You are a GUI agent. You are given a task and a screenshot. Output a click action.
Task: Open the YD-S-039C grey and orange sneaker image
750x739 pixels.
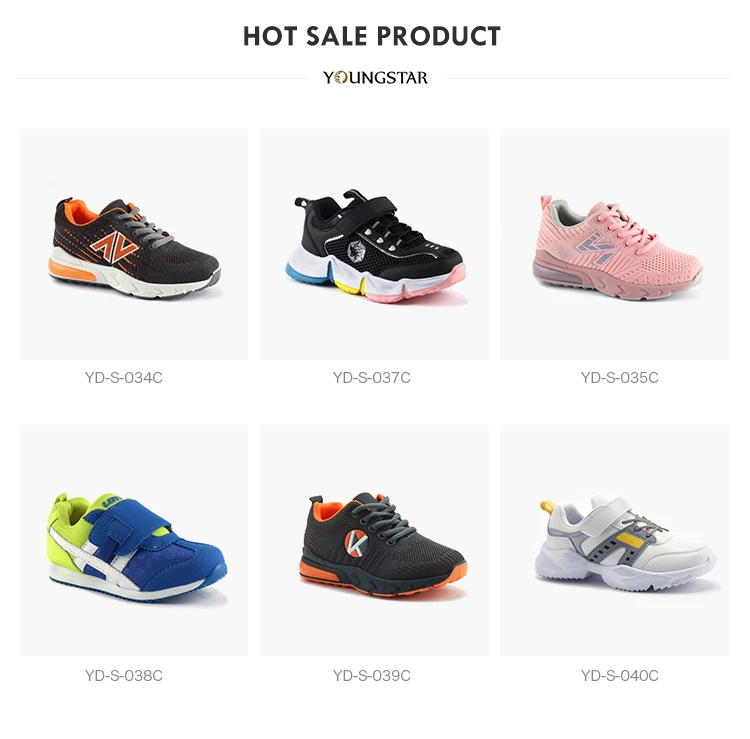pos(375,540)
